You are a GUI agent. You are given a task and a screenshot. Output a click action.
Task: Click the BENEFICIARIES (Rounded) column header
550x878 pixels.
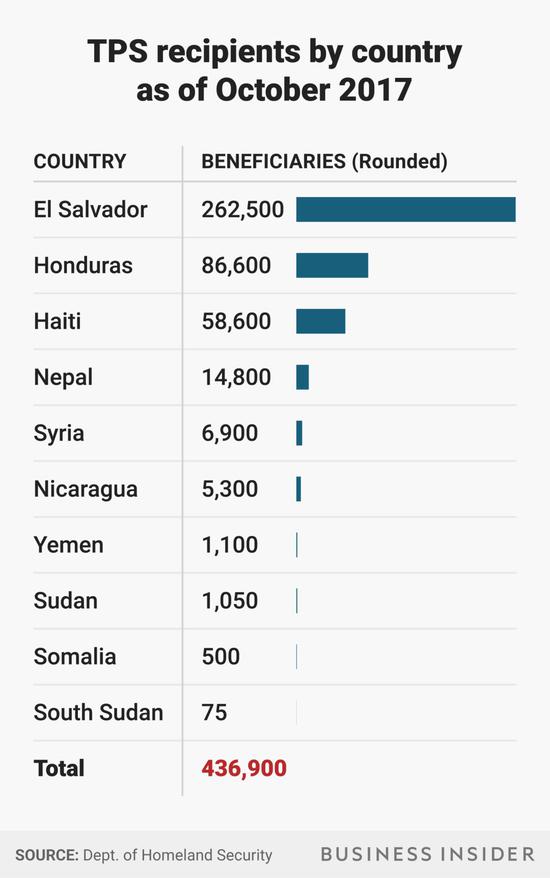click(x=324, y=161)
